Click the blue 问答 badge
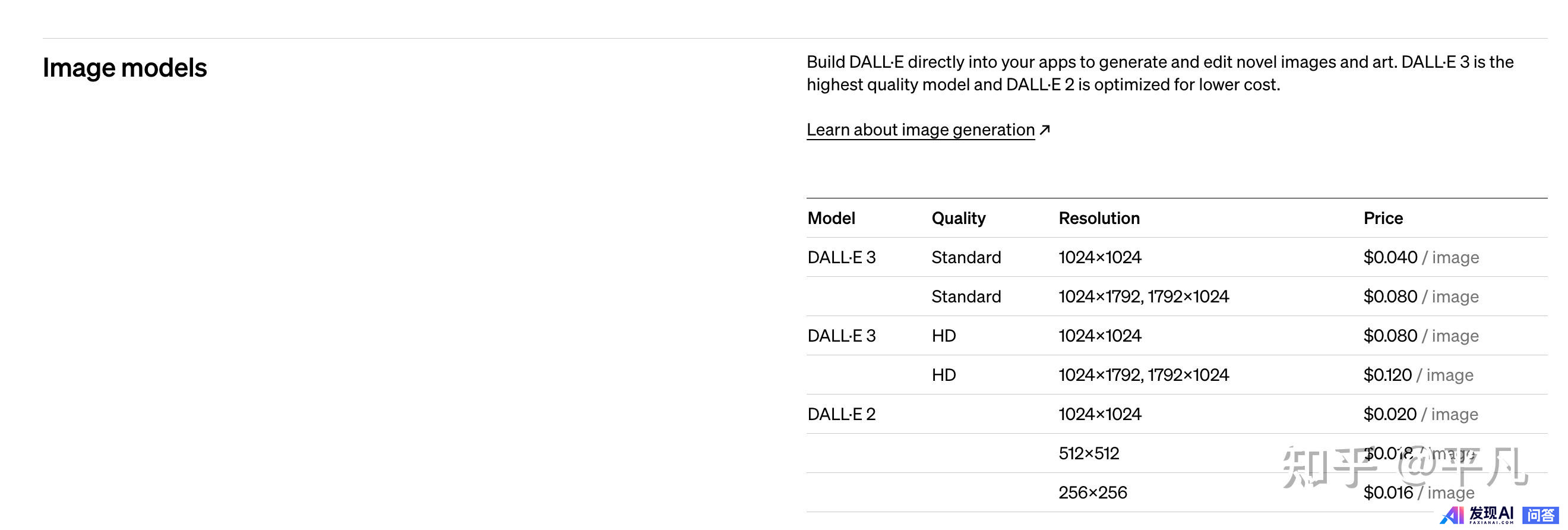This screenshot has height=530, width=1568. click(x=1539, y=515)
